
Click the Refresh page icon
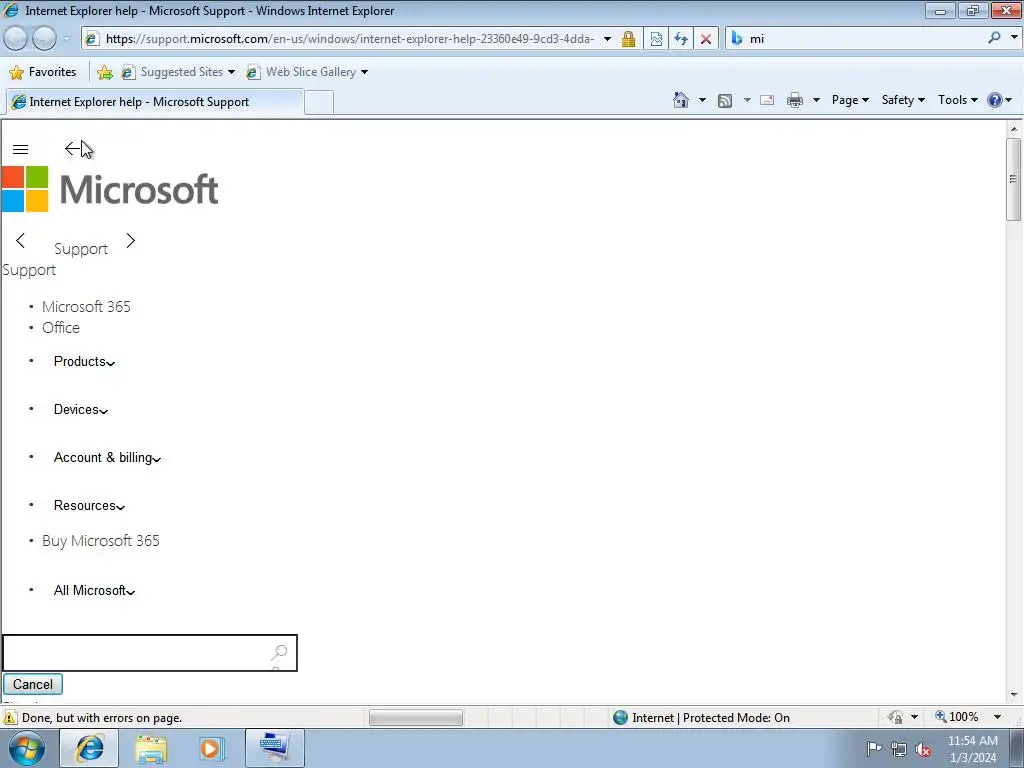(680, 39)
